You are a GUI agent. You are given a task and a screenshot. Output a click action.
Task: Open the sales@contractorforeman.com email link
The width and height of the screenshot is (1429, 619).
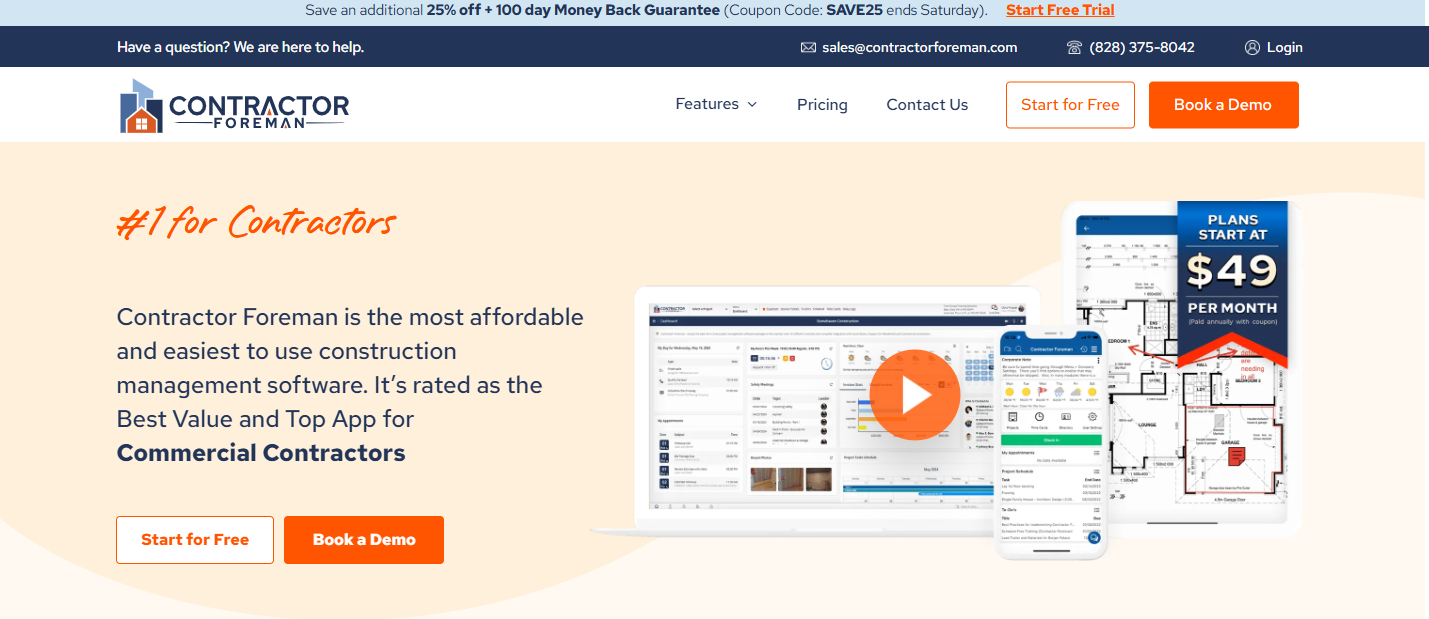919,47
